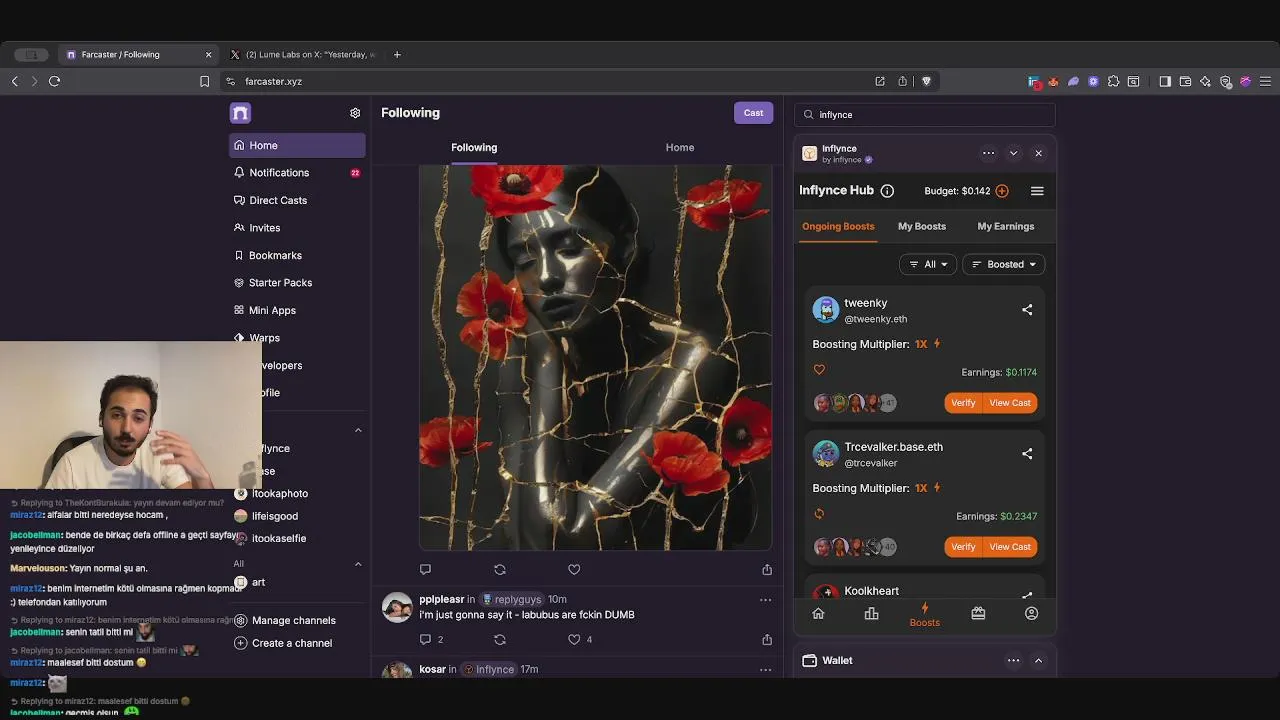Image resolution: width=1280 pixels, height=720 pixels.
Task: Open more options on pplpleasr's cast
Action: tap(765, 600)
